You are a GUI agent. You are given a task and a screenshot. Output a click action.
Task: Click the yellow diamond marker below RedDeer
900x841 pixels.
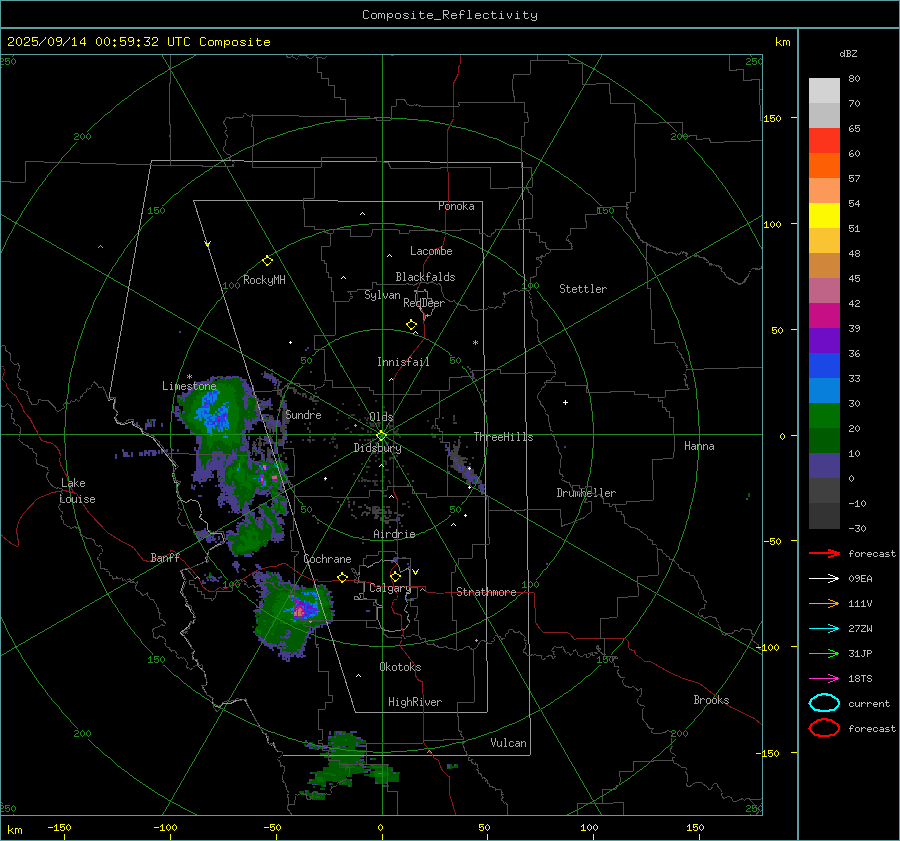coord(411,325)
